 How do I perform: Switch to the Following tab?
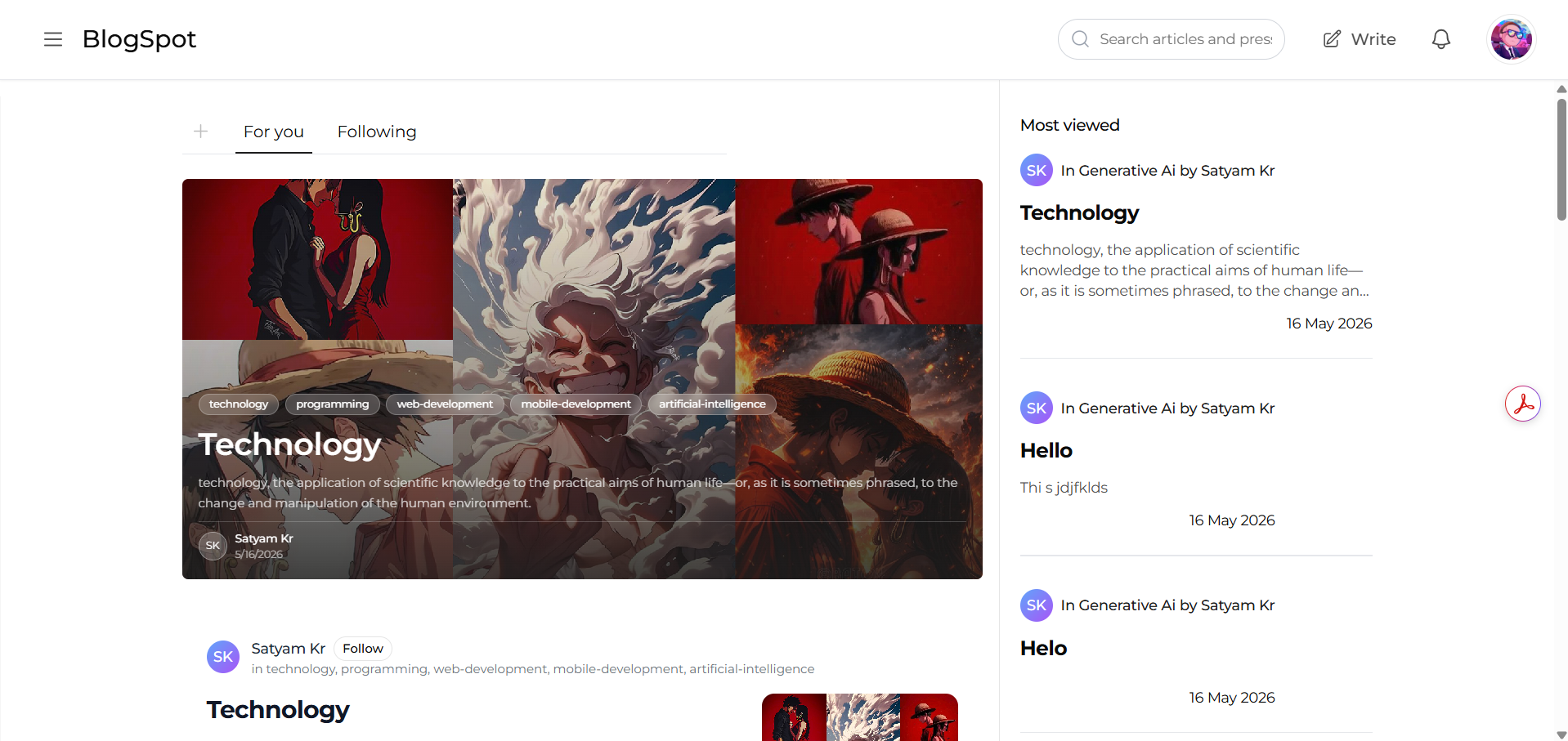(x=377, y=132)
